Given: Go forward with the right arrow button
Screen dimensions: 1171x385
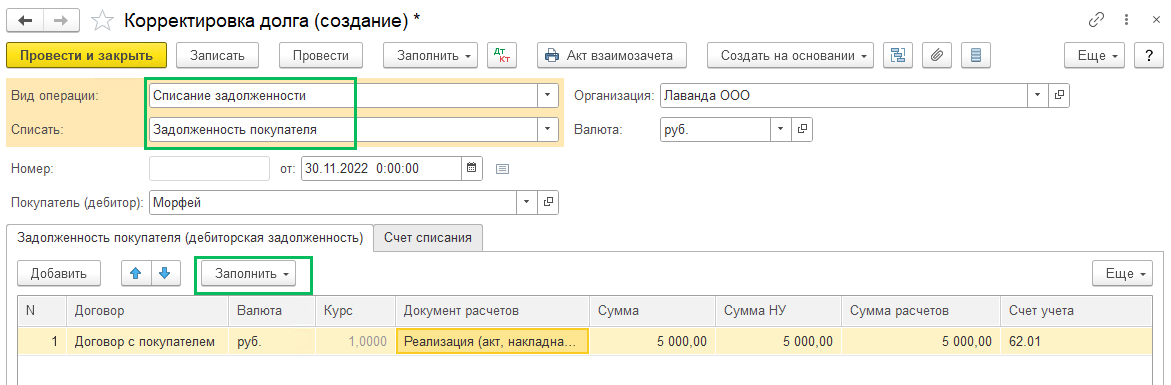Looking at the screenshot, I should pyautogui.click(x=62, y=21).
